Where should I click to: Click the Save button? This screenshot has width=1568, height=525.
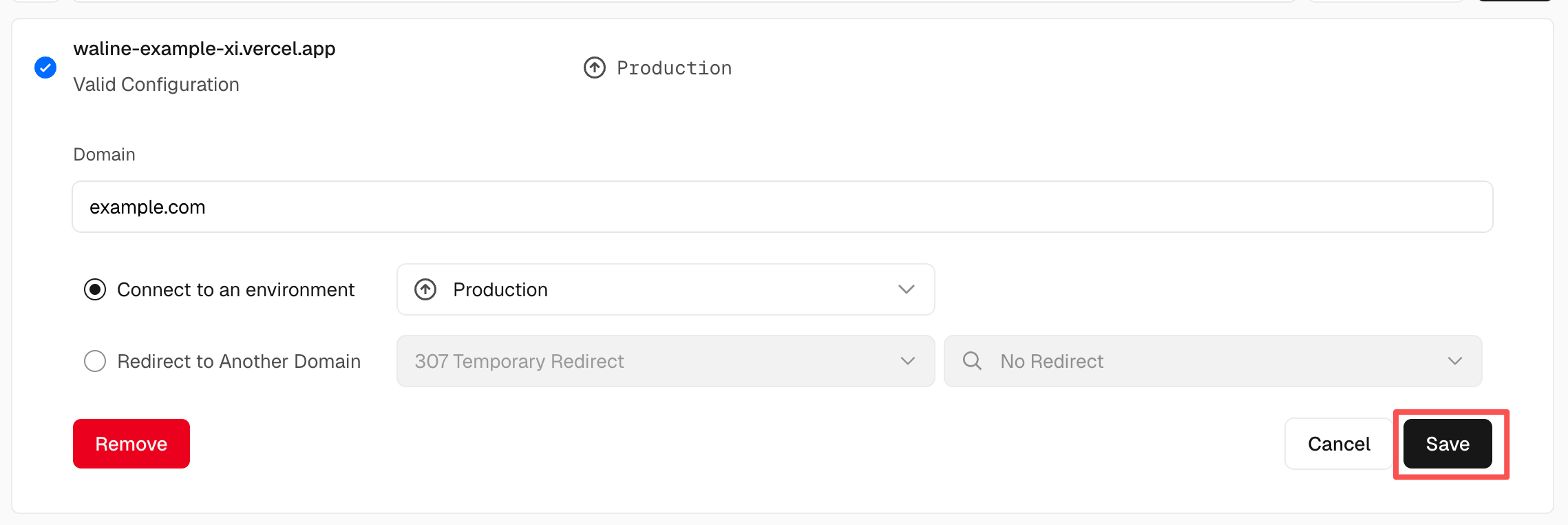pyautogui.click(x=1448, y=444)
